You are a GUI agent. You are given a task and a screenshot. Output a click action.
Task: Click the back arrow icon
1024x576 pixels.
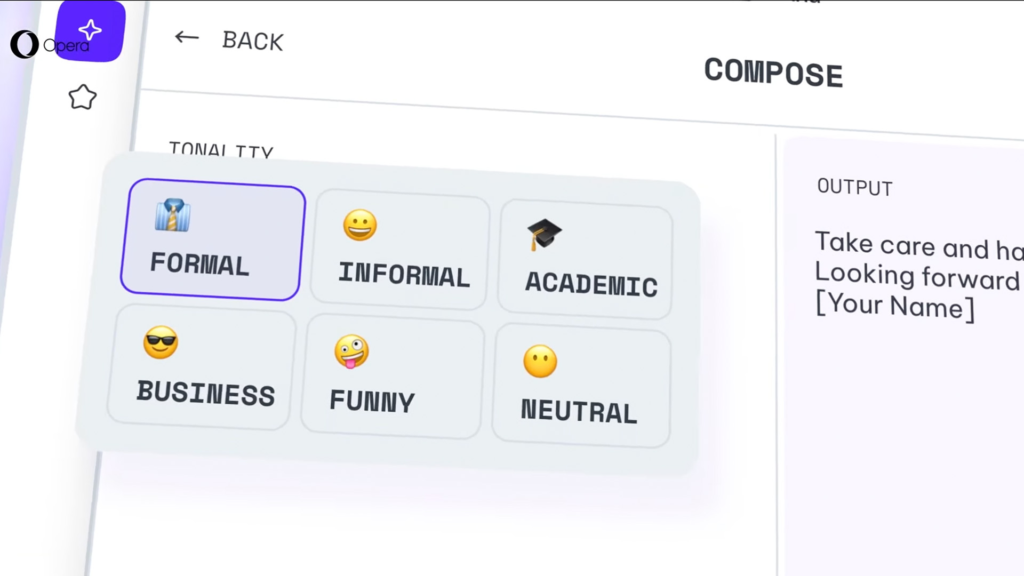187,37
